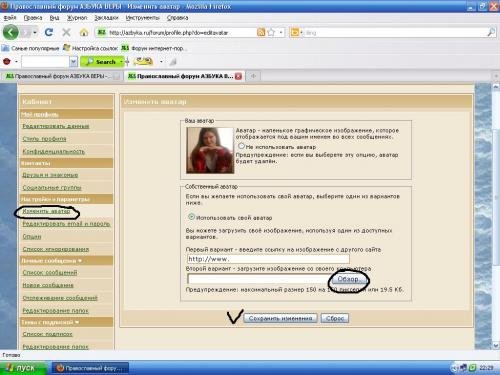Click the grey highlighter icon on the toolbar
The height and width of the screenshot is (375, 500).
173,62
